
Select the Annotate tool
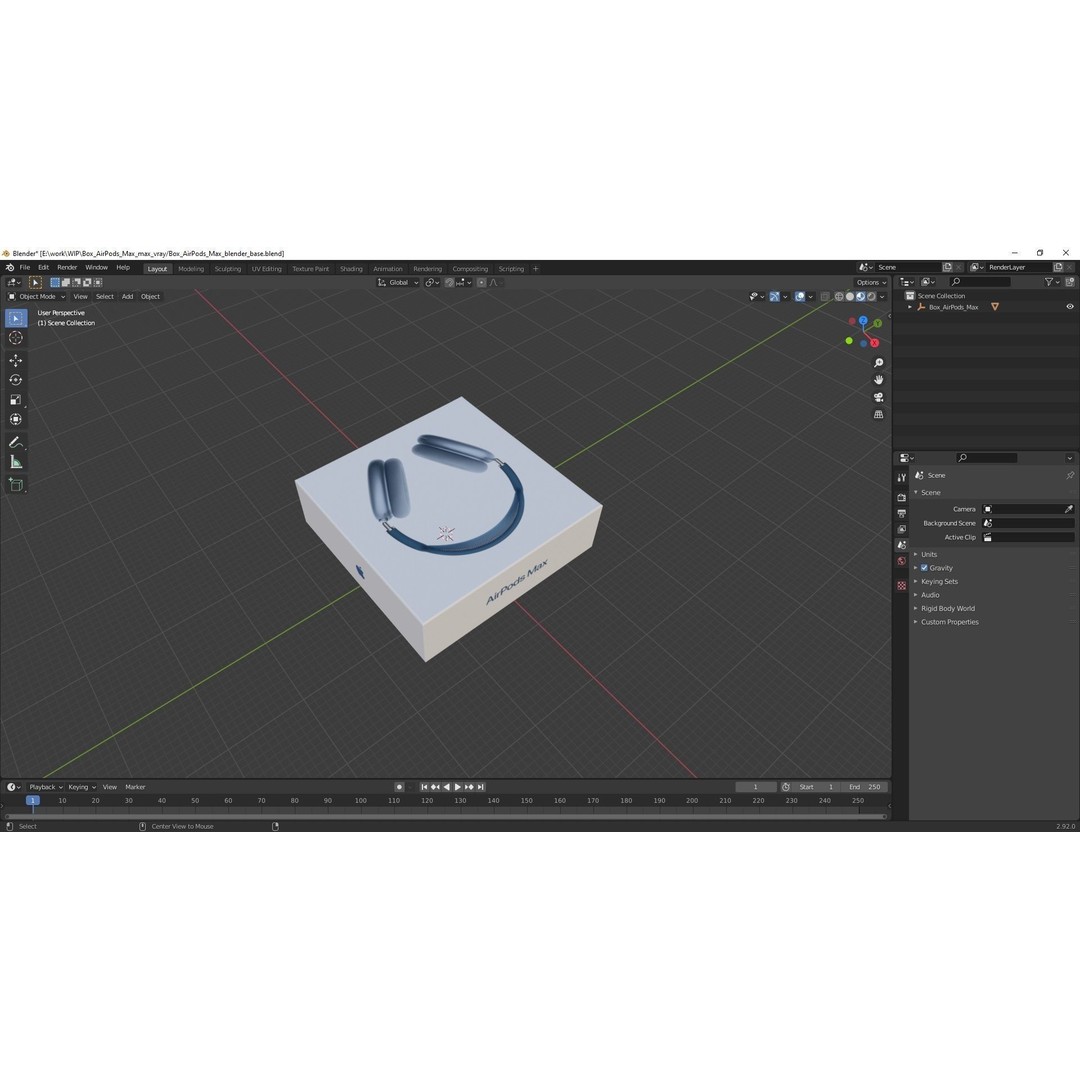pyautogui.click(x=16, y=442)
